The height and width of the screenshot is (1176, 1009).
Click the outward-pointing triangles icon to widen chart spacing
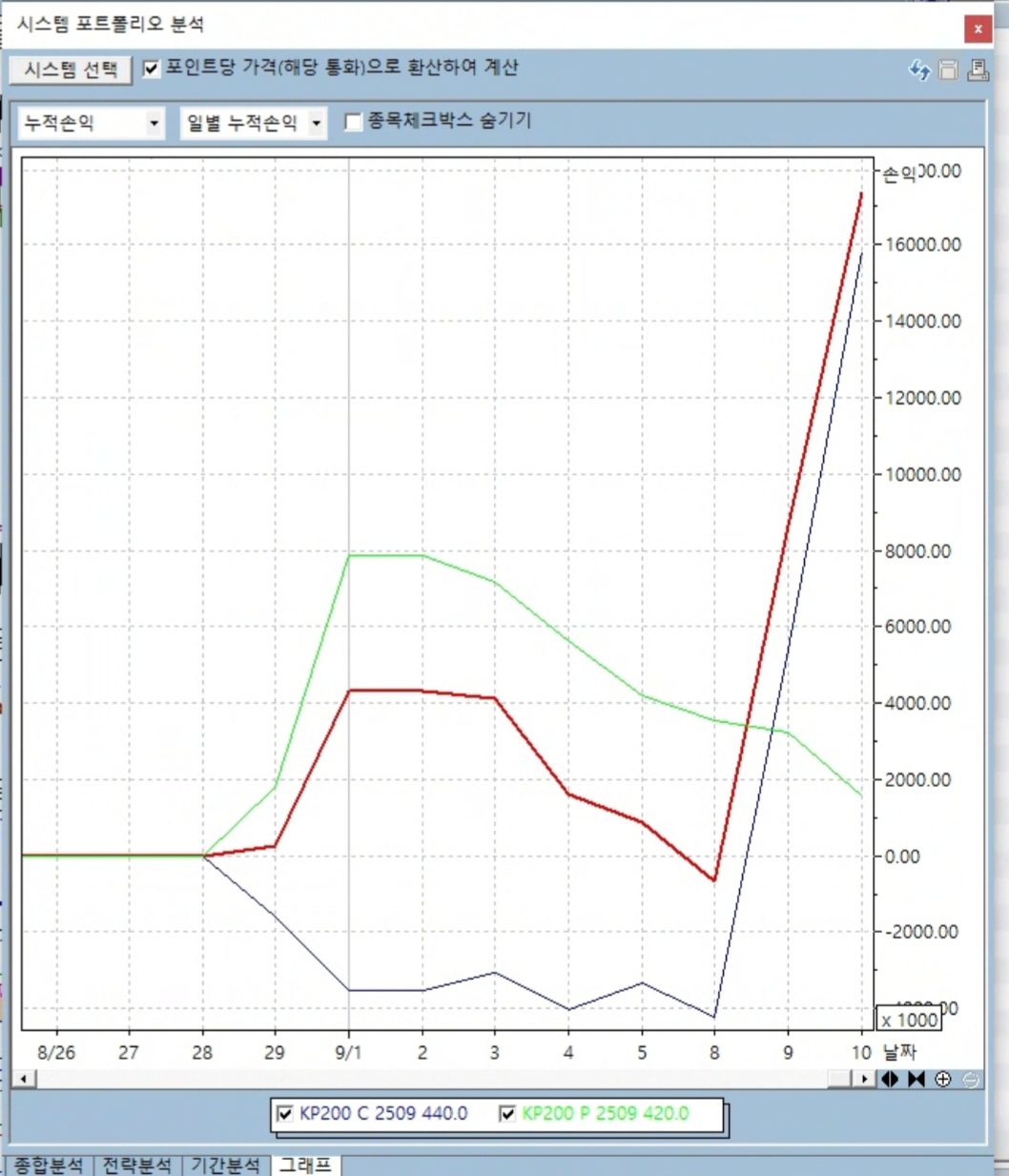coord(890,1079)
